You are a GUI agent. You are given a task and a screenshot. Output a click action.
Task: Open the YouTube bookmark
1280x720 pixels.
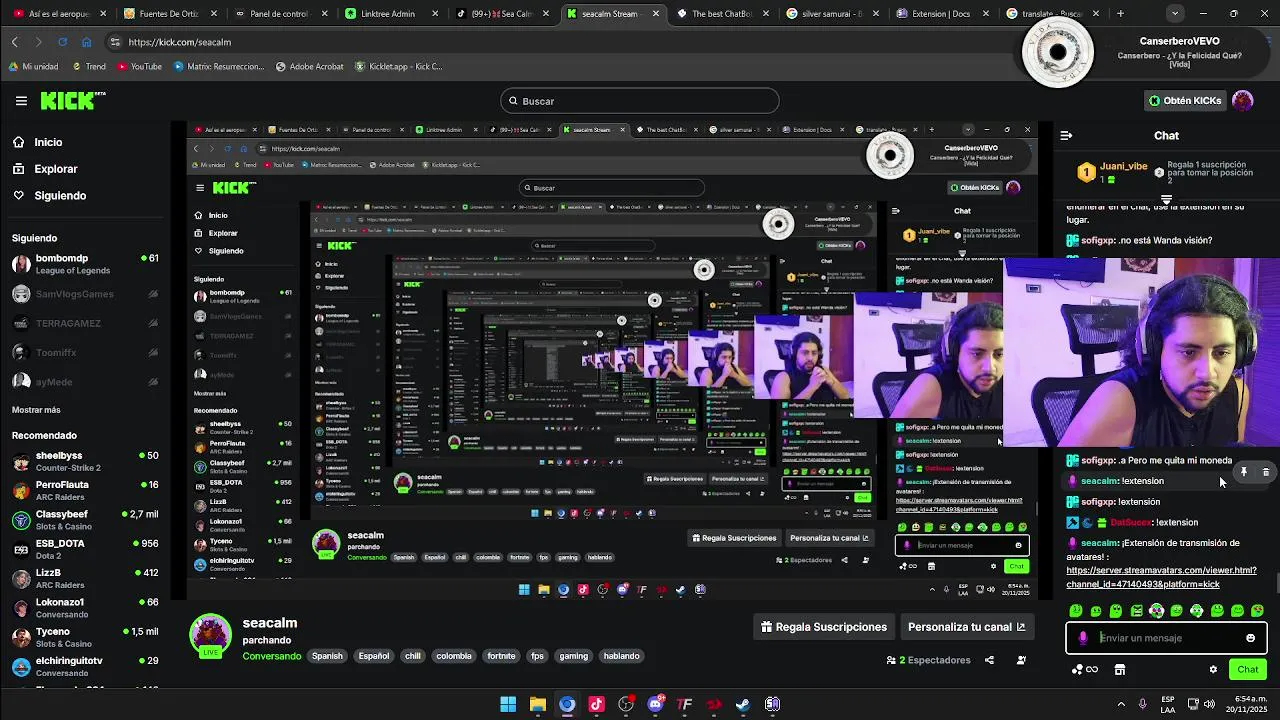[139, 66]
